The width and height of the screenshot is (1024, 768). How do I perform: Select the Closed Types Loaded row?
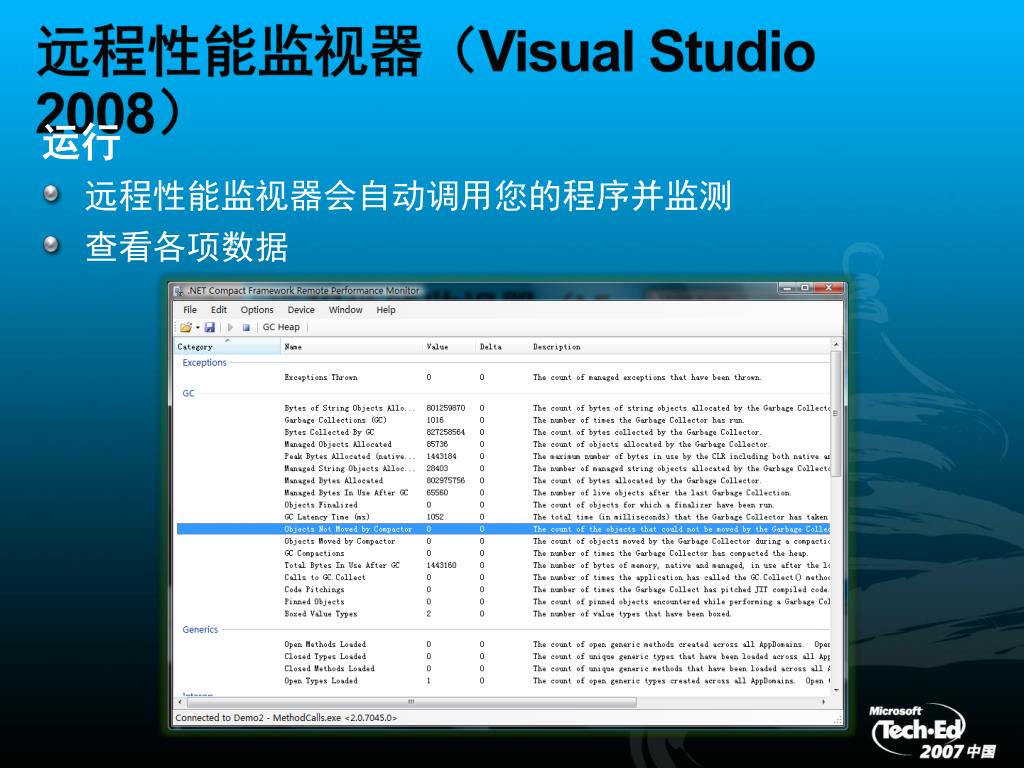tap(504, 656)
